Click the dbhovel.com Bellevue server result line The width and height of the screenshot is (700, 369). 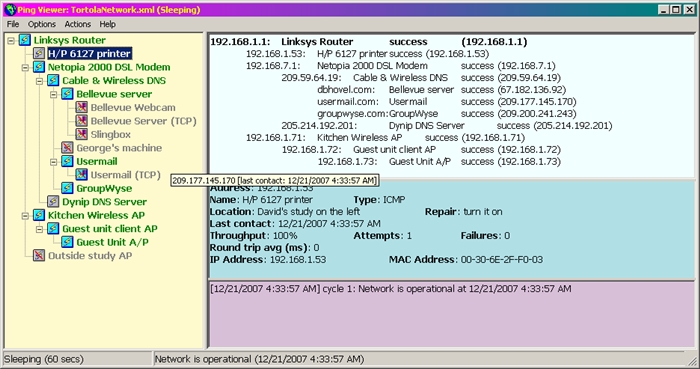coord(442,90)
